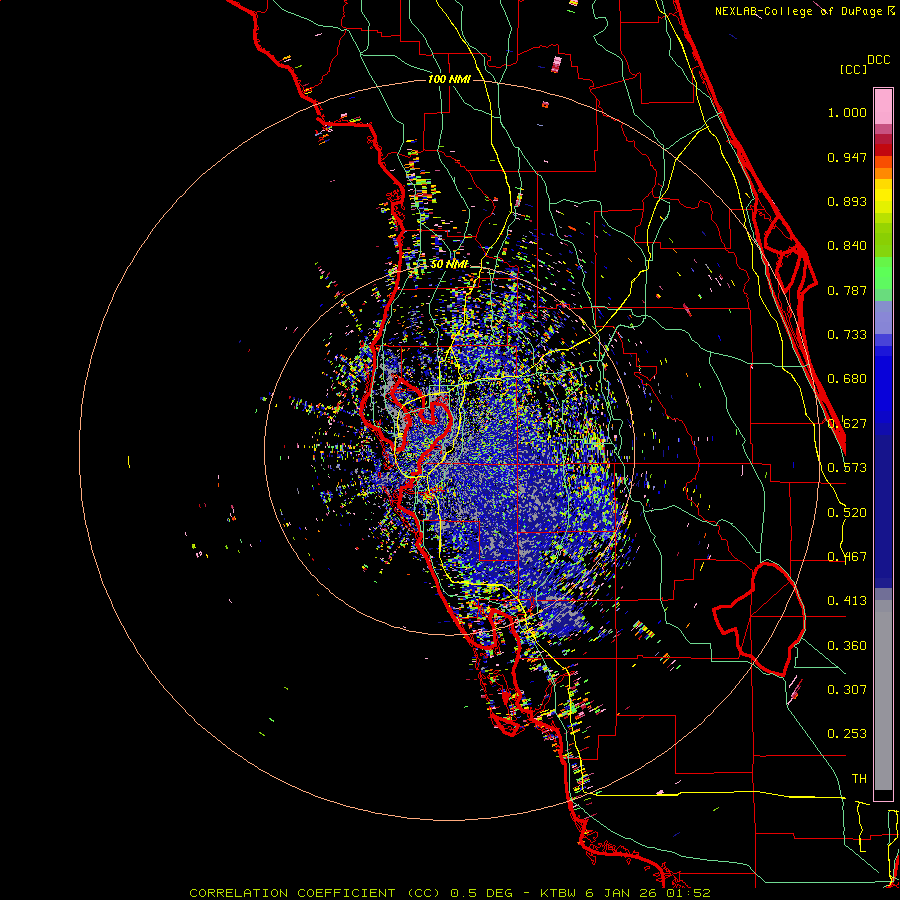This screenshot has width=900, height=900.
Task: Click the 01:52 timestamp in the caption
Action: coord(689,893)
